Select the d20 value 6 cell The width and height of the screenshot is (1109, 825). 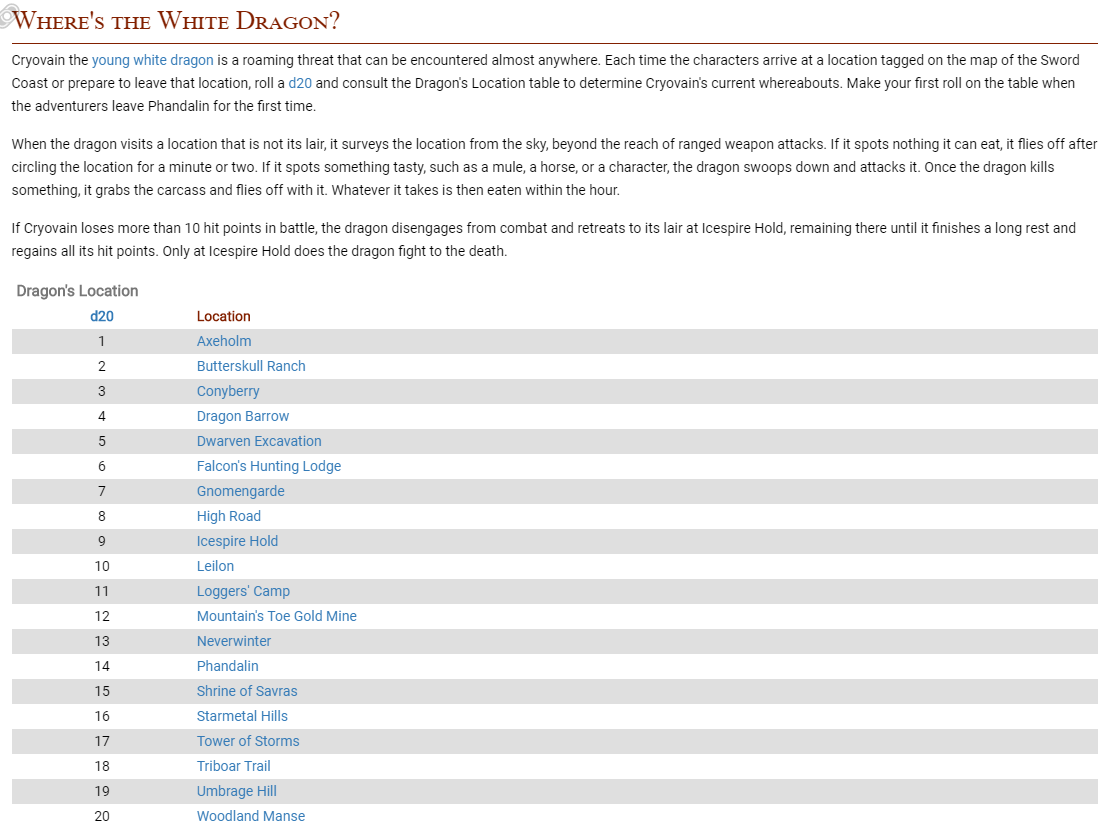click(x=102, y=466)
